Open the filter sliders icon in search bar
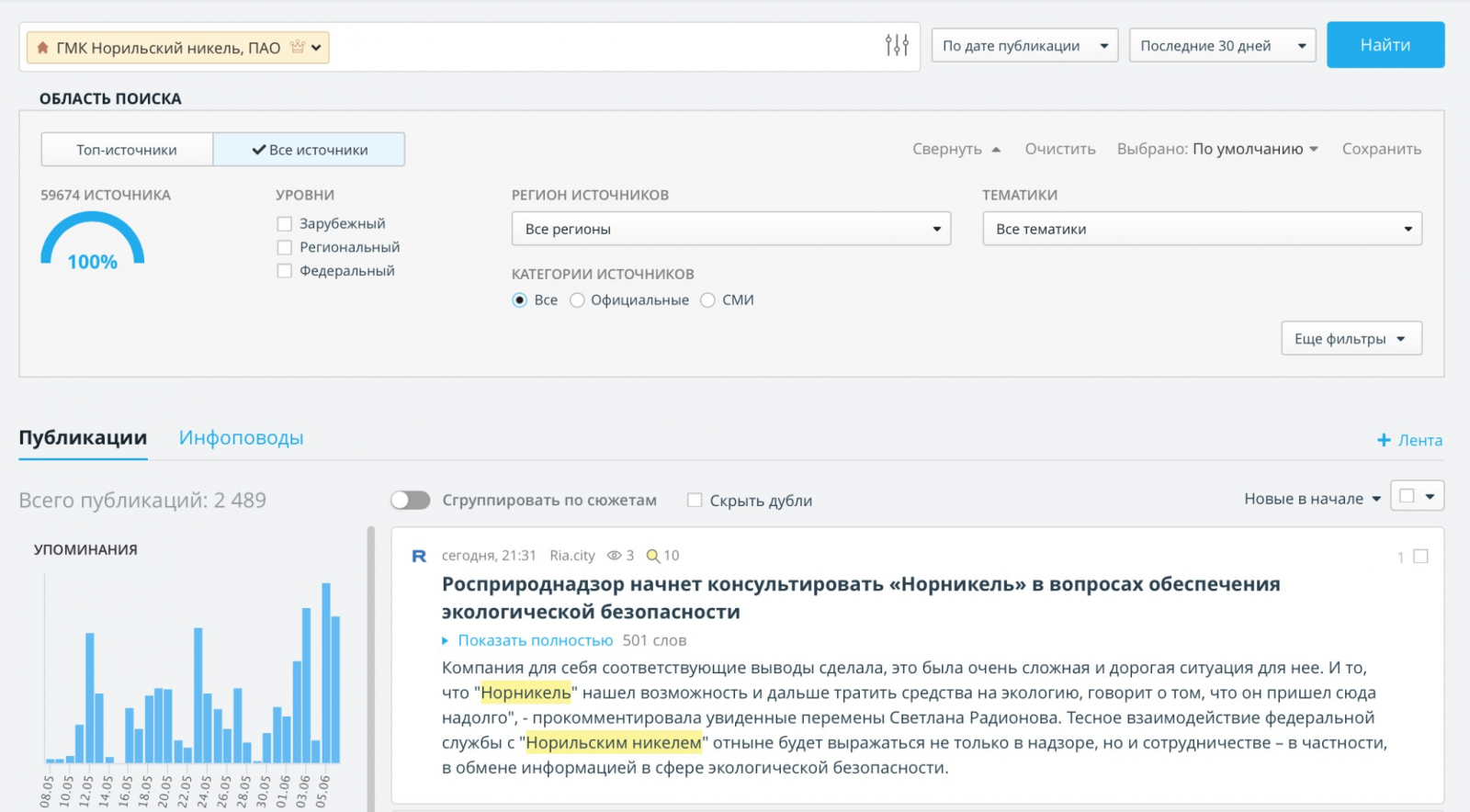Screen dimensions: 1470x812 point(897,45)
